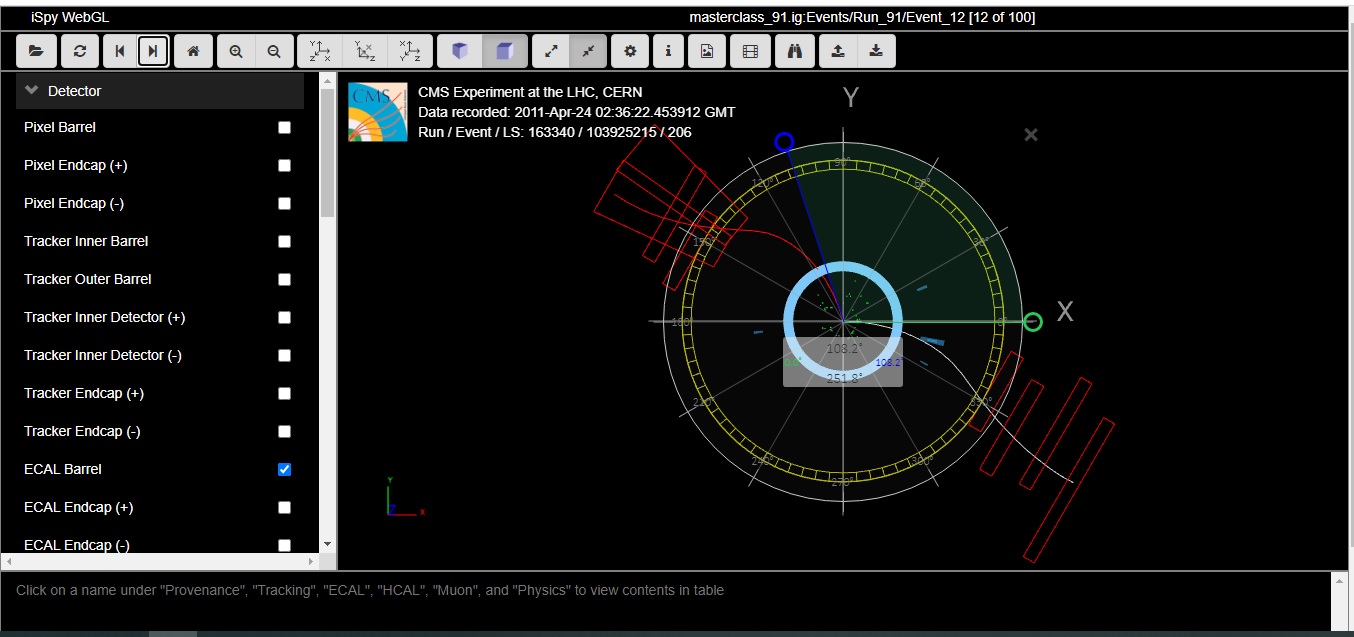Click the blue circle marker near Y axis

[784, 143]
